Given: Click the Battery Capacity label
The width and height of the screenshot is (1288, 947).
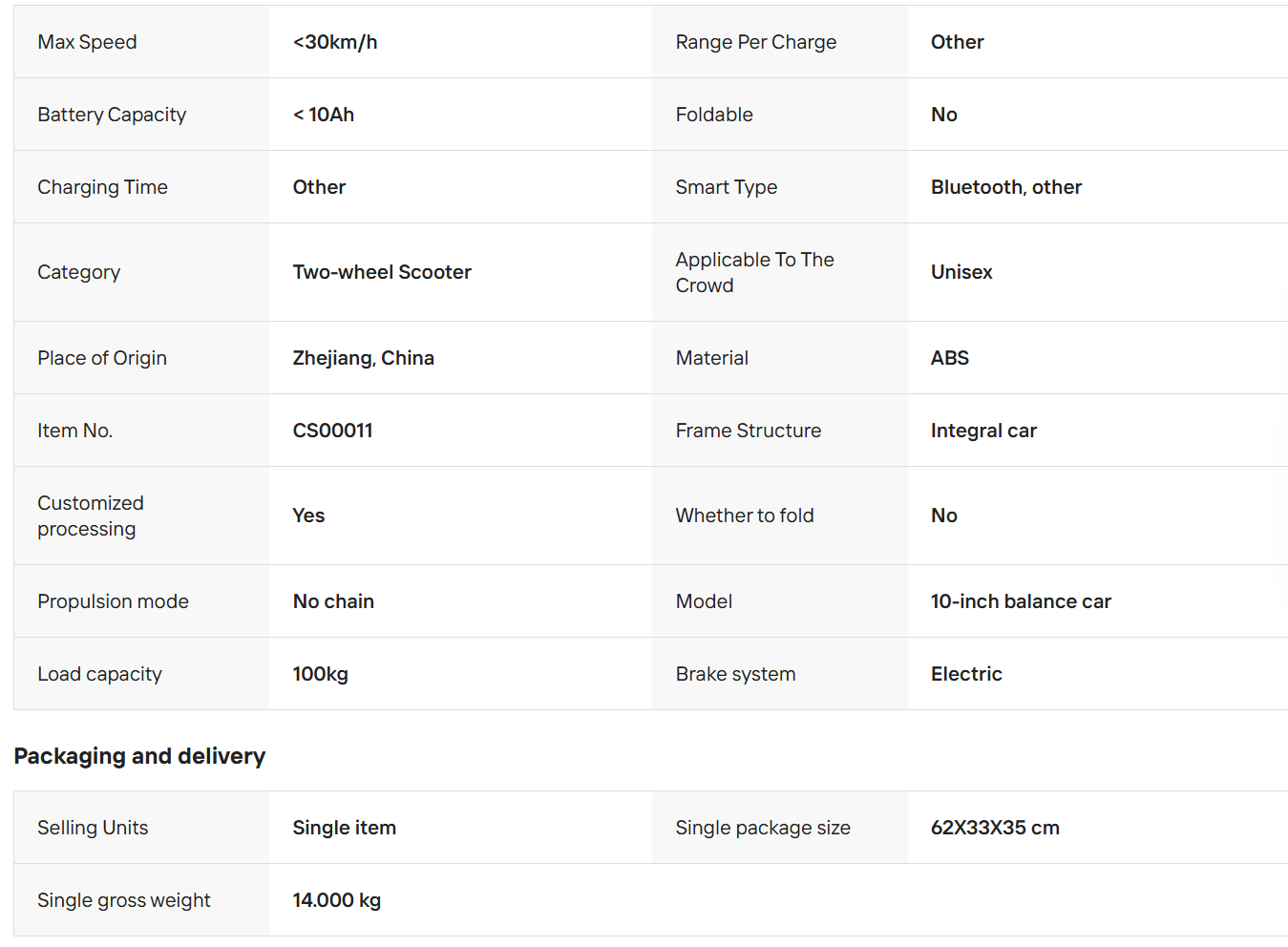Looking at the screenshot, I should tap(112, 115).
